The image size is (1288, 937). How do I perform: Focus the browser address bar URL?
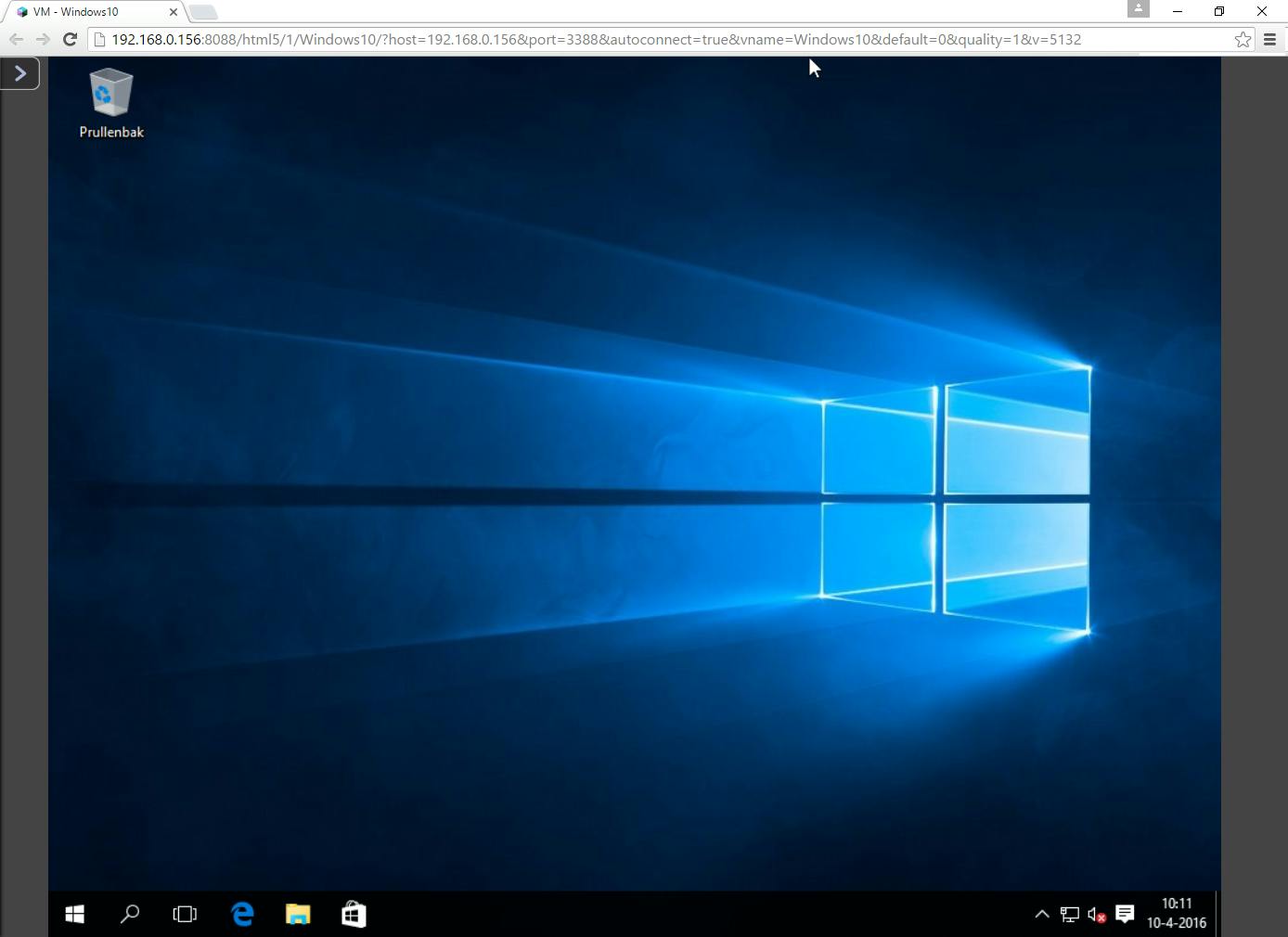click(x=596, y=40)
